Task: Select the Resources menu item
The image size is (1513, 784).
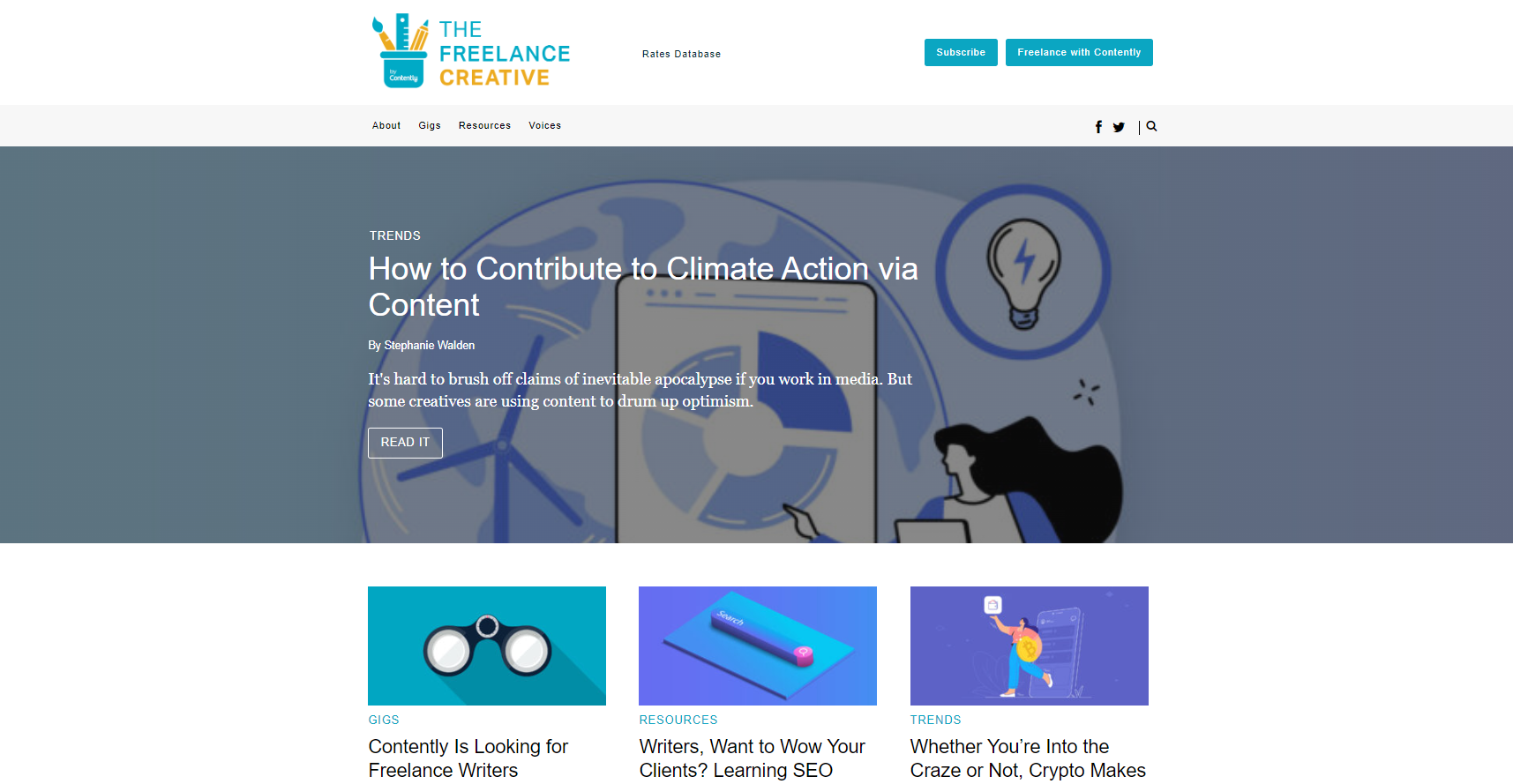Action: point(484,125)
